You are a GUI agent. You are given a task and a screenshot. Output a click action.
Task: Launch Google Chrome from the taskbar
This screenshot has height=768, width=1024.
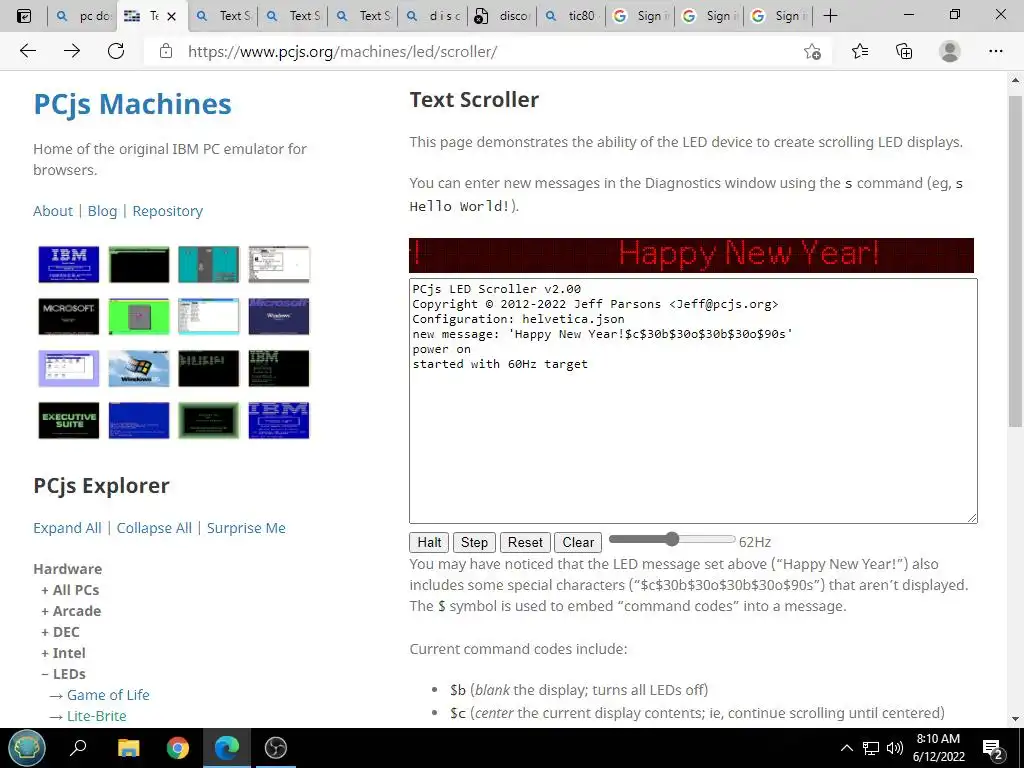click(177, 748)
